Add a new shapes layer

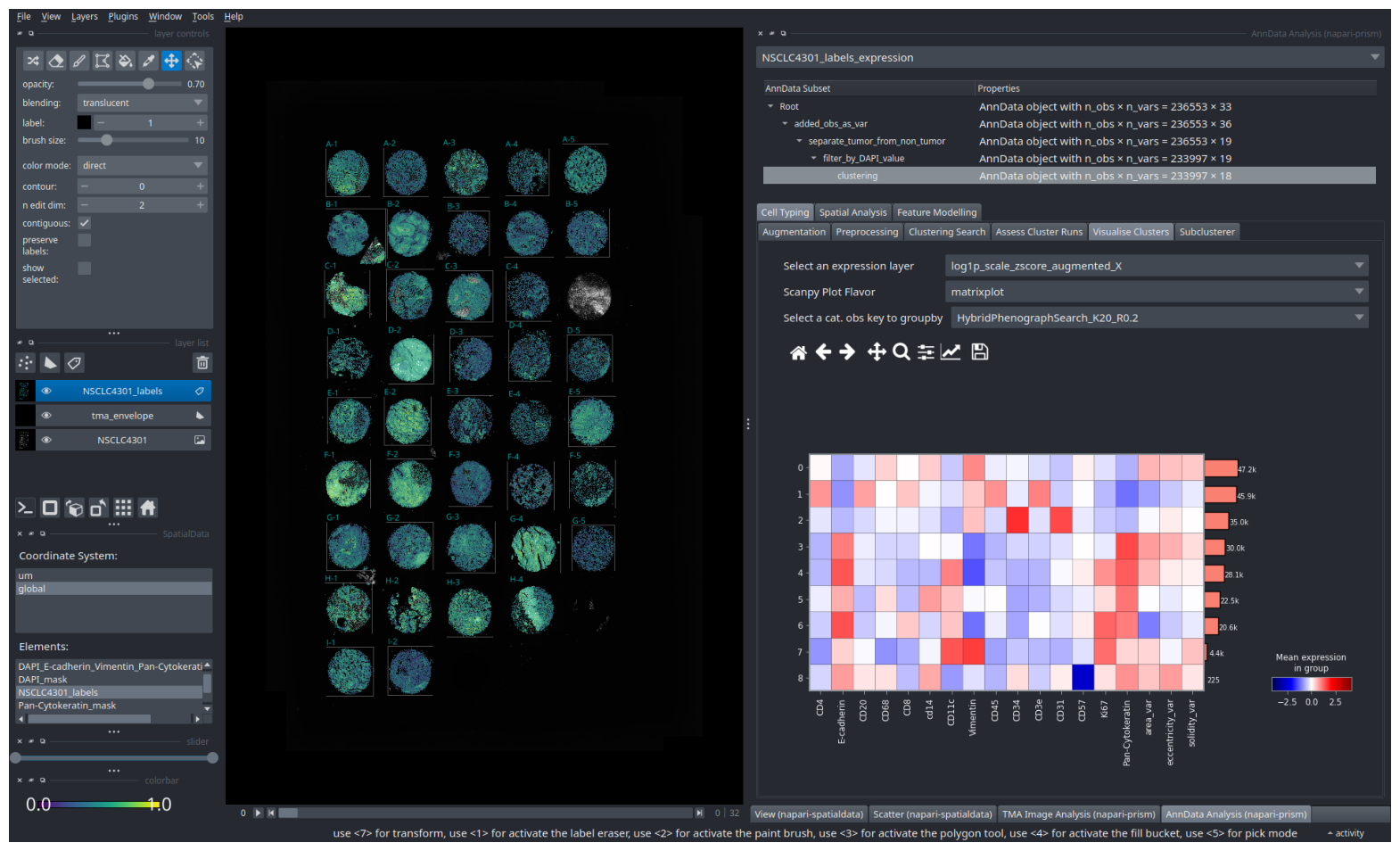tap(50, 362)
